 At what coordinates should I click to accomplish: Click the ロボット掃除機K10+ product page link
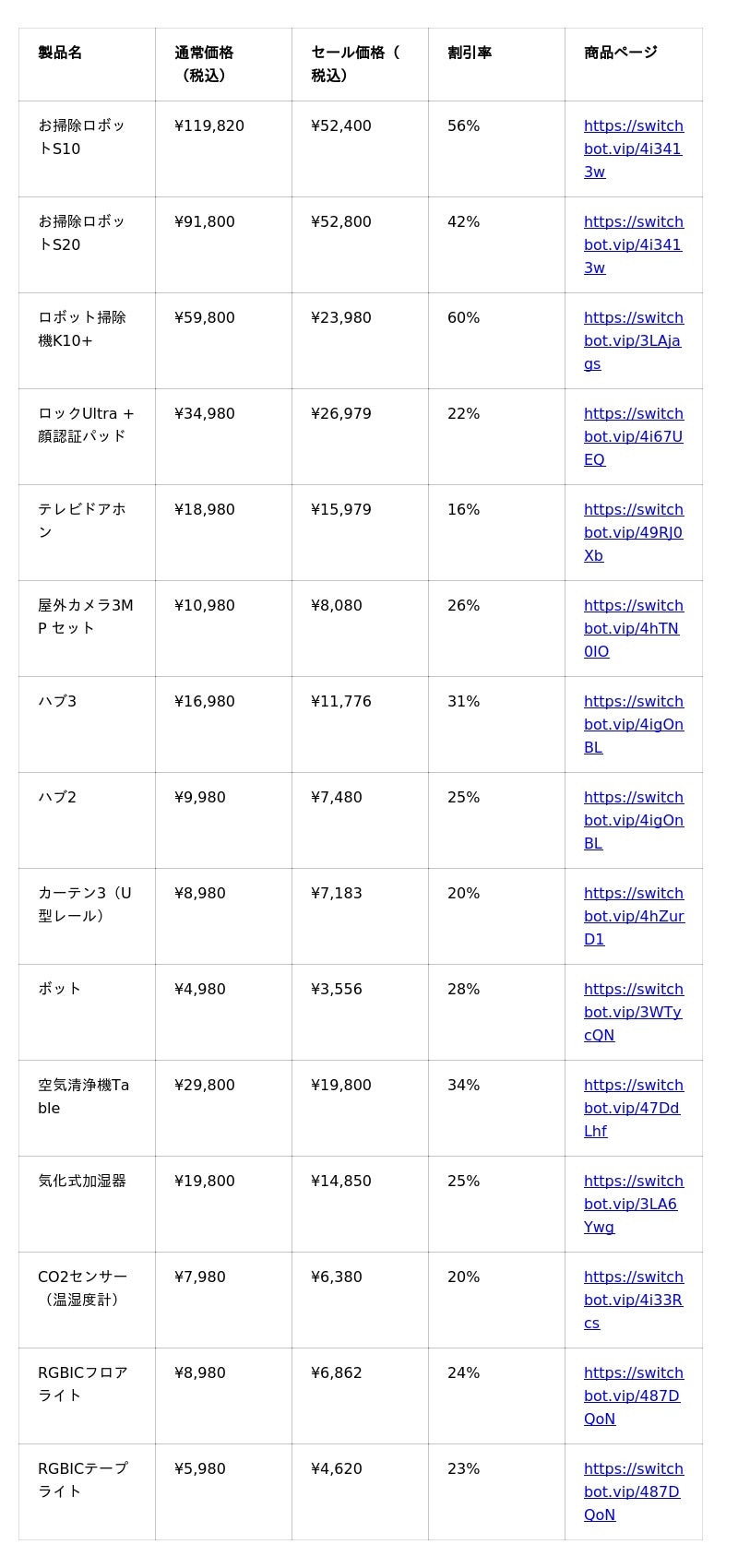[633, 340]
